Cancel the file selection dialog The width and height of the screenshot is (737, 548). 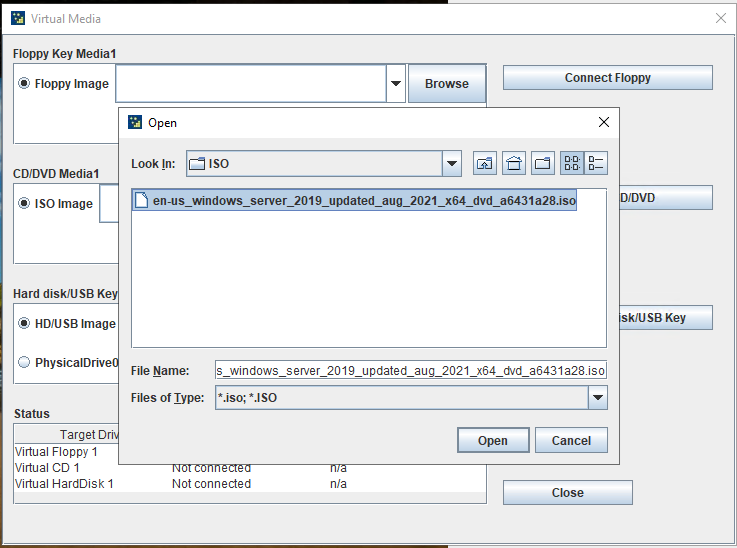tap(571, 440)
